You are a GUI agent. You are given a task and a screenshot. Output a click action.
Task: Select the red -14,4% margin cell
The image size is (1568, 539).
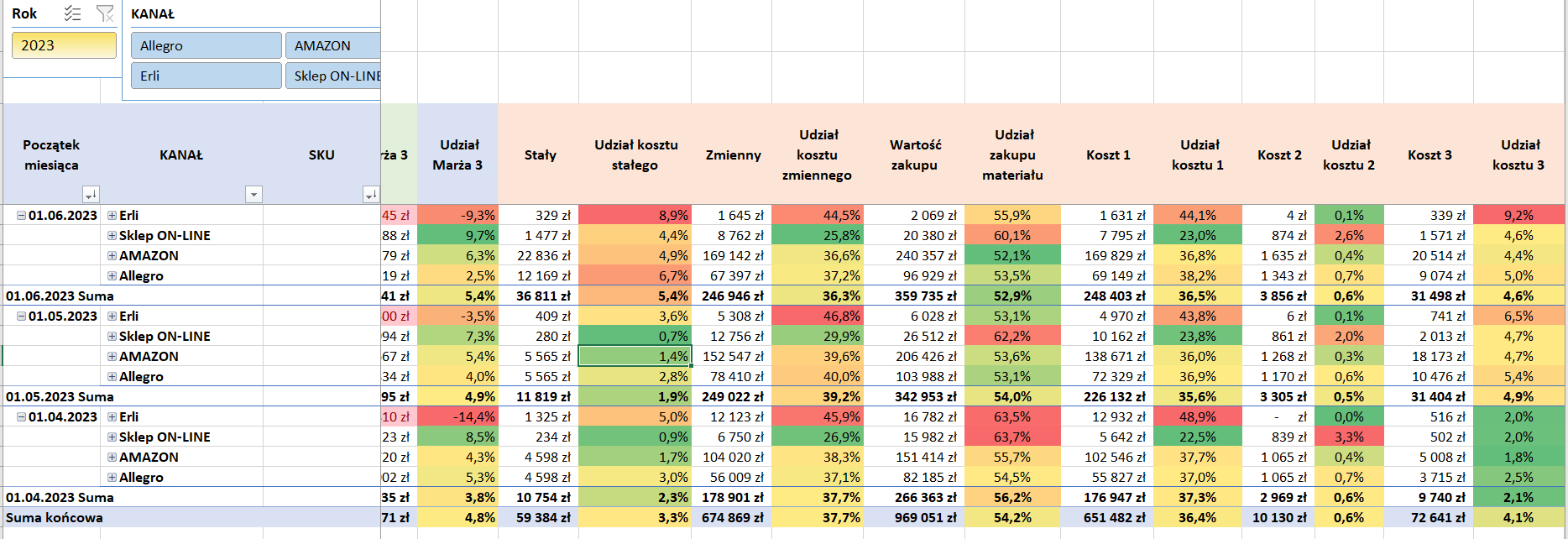pyautogui.click(x=457, y=417)
